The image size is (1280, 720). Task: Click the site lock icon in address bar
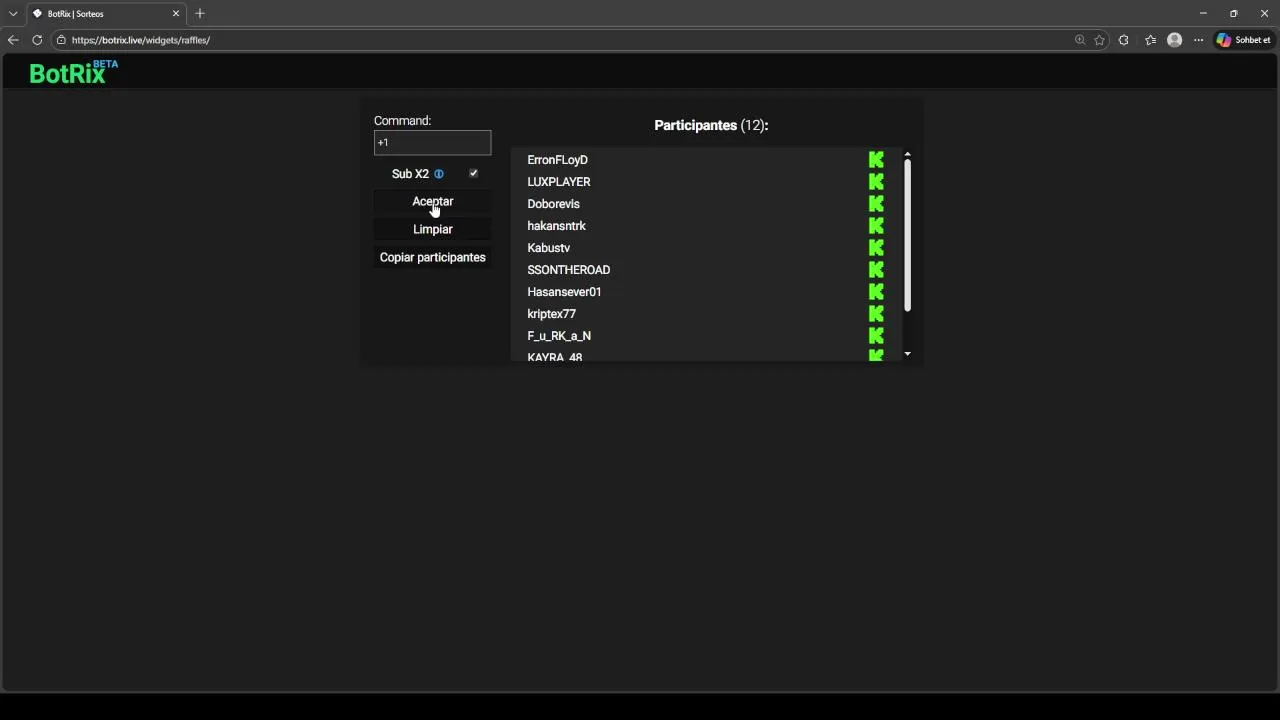(x=61, y=40)
